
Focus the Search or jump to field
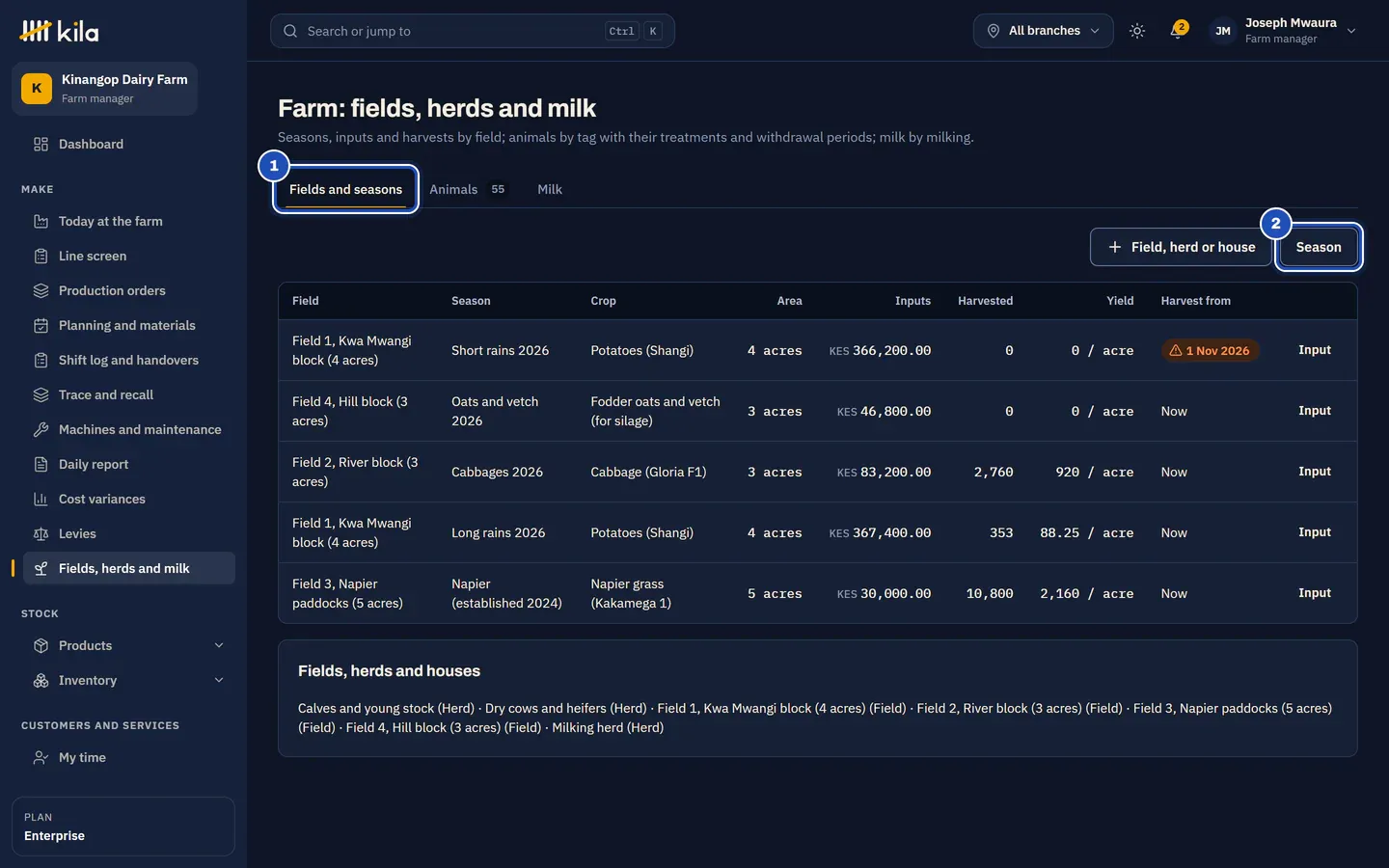(473, 31)
